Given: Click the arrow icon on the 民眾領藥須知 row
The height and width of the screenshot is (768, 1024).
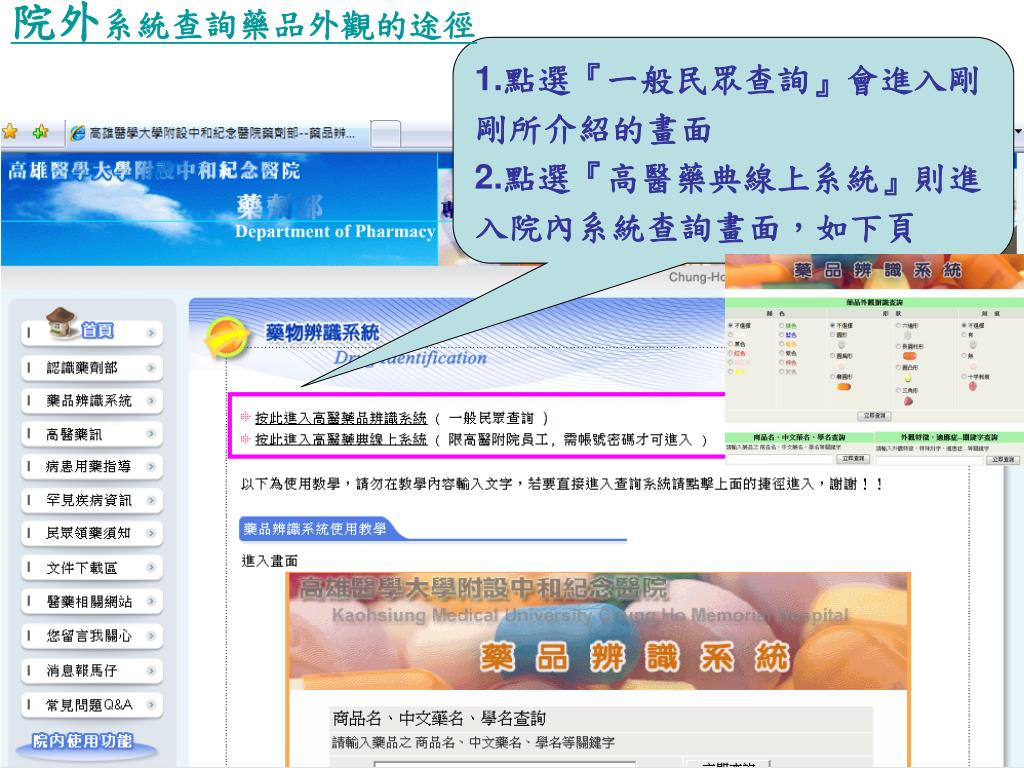Looking at the screenshot, I should pyautogui.click(x=151, y=533).
